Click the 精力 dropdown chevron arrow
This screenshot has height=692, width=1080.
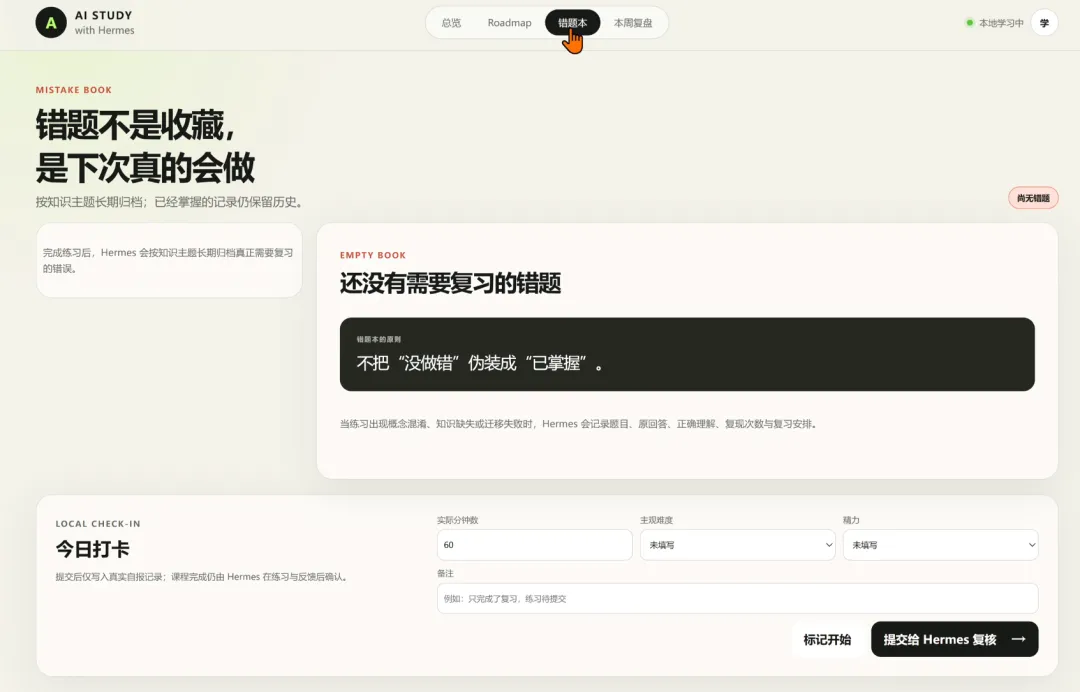(x=1032, y=545)
